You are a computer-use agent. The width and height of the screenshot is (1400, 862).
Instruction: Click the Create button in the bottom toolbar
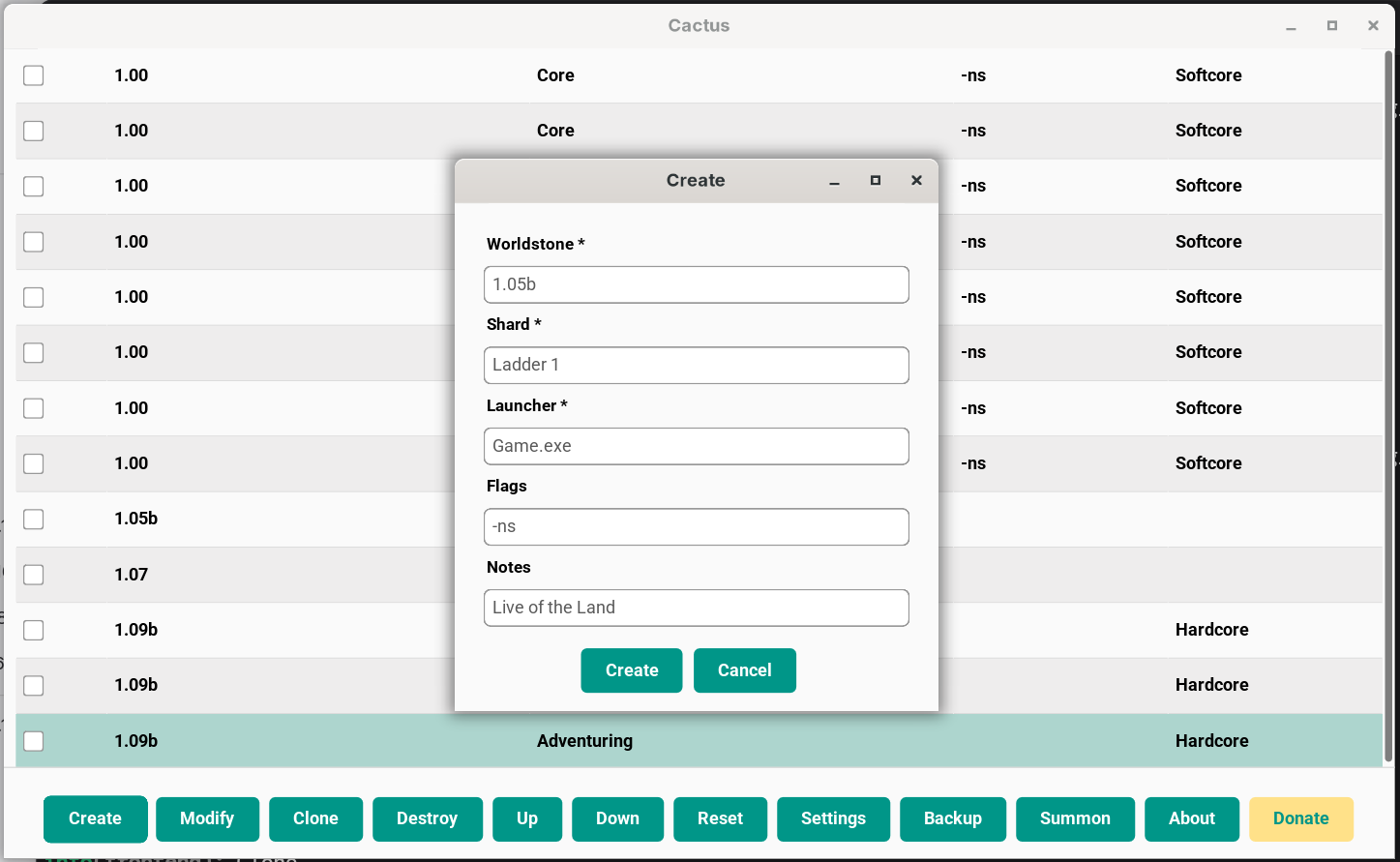[95, 818]
